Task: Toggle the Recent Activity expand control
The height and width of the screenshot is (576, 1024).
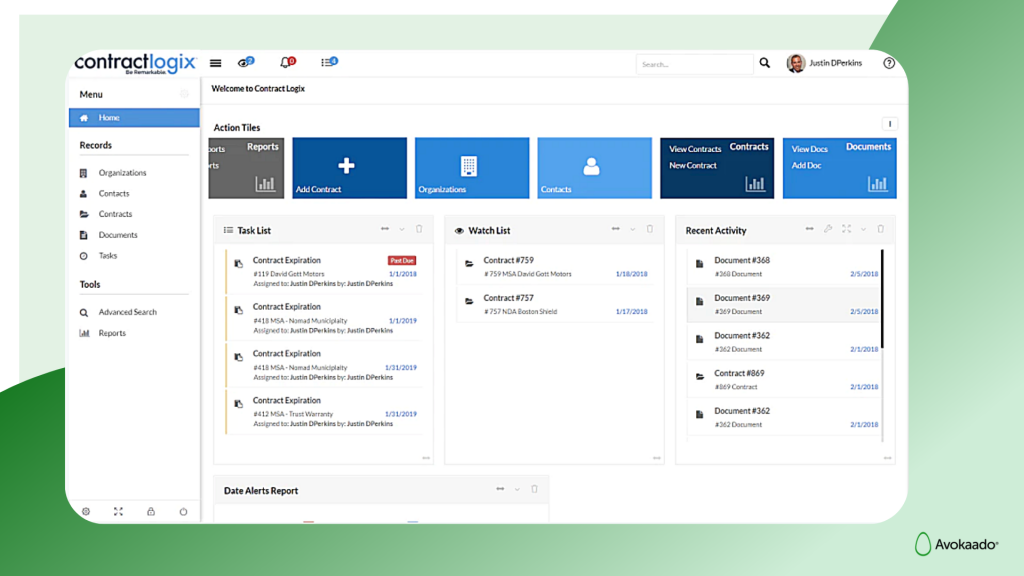Action: (x=846, y=230)
